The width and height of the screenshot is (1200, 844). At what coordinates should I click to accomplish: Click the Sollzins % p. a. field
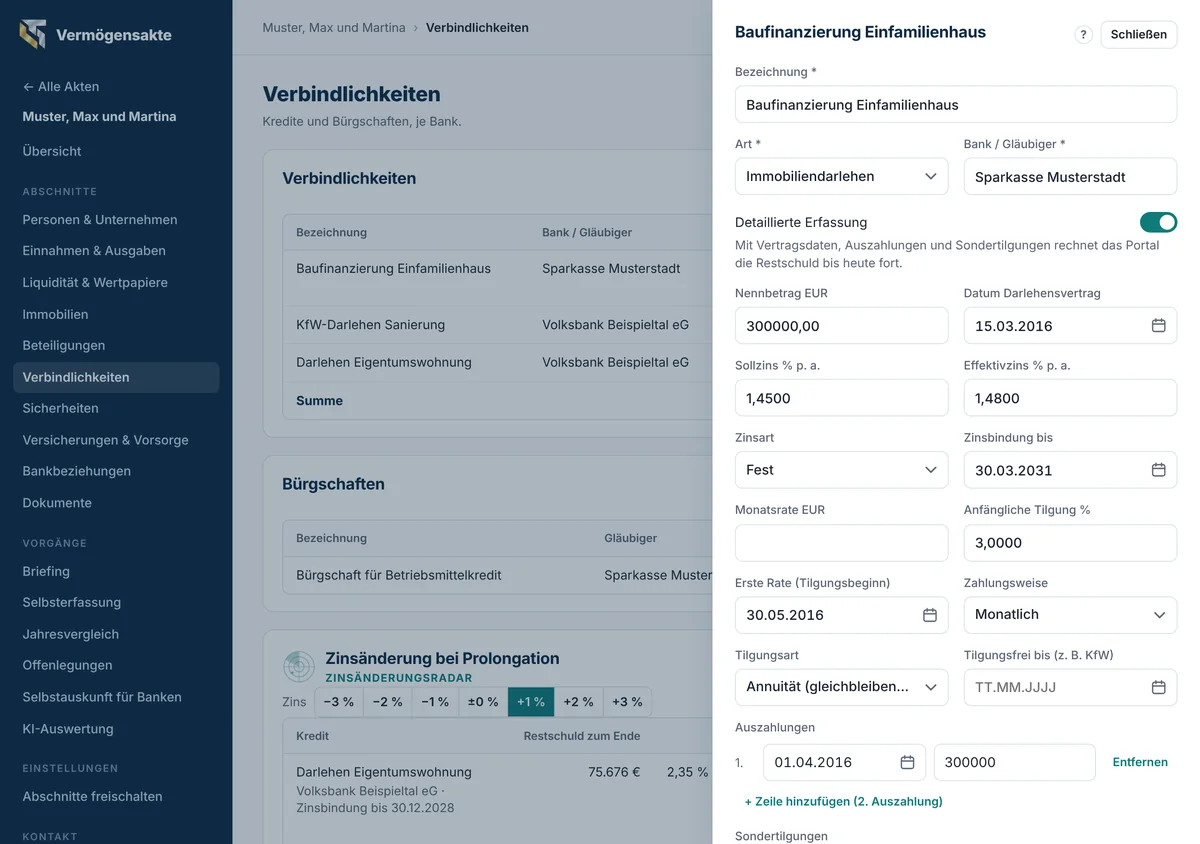point(841,398)
